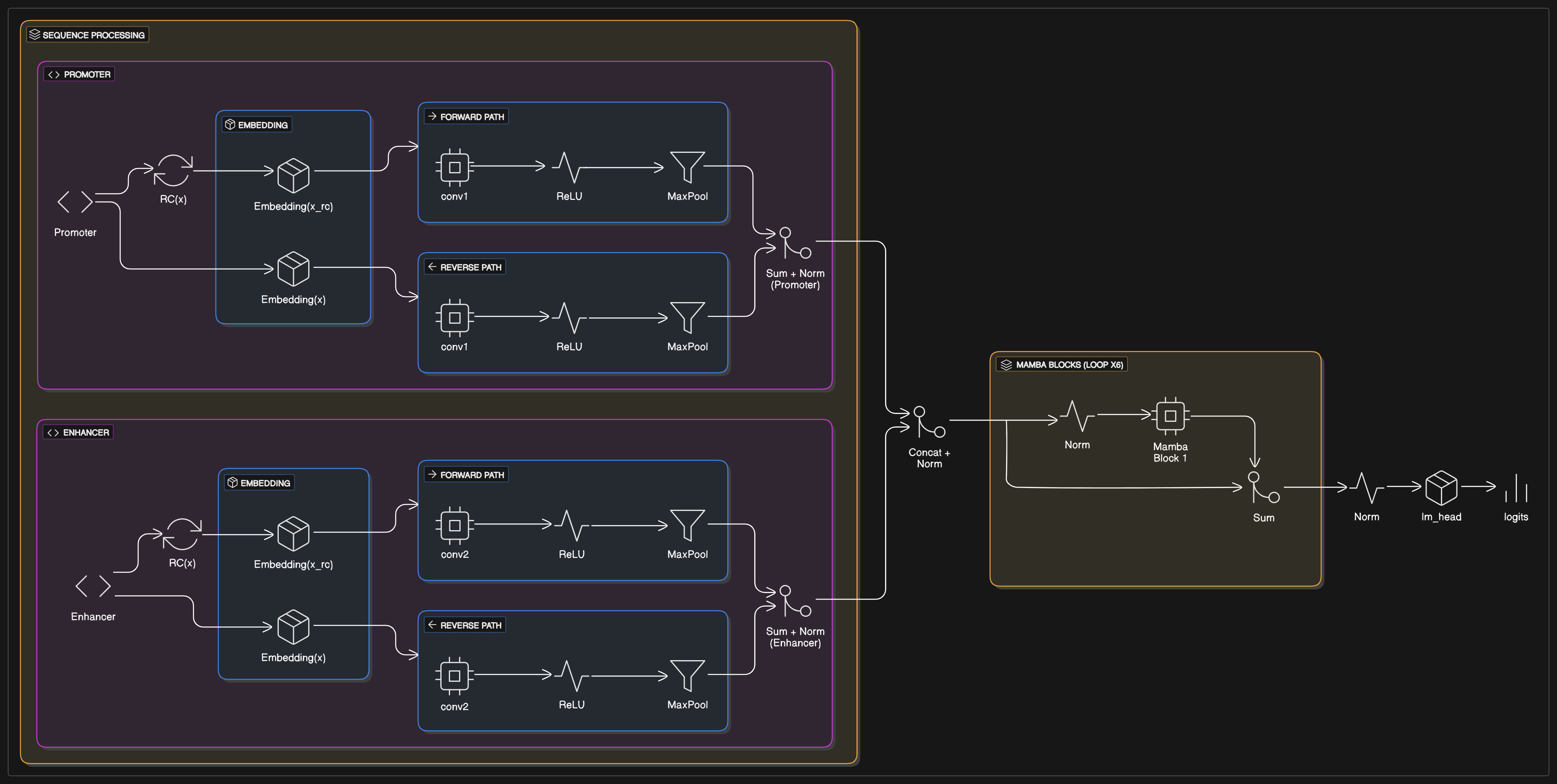Image resolution: width=1557 pixels, height=784 pixels.
Task: Click the logits bar chart icon
Action: [1516, 488]
